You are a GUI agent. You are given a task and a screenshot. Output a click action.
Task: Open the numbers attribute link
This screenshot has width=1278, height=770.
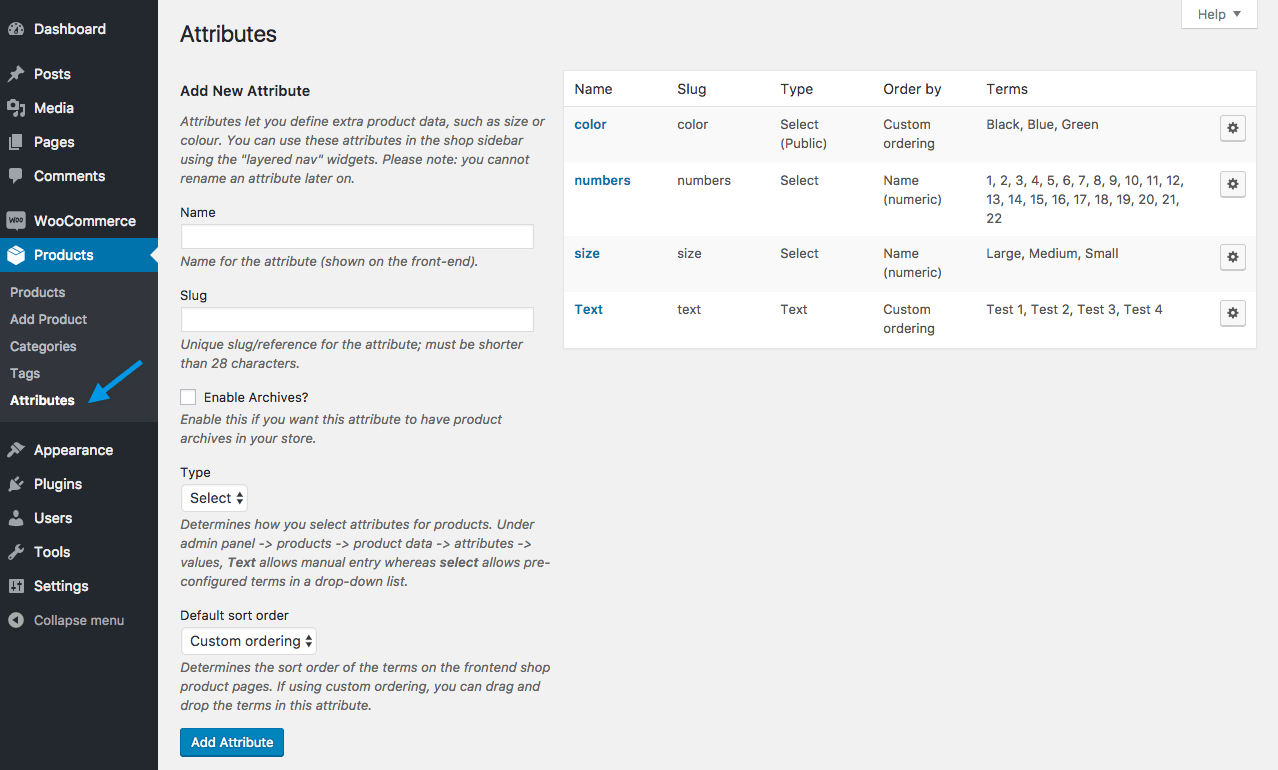[602, 180]
